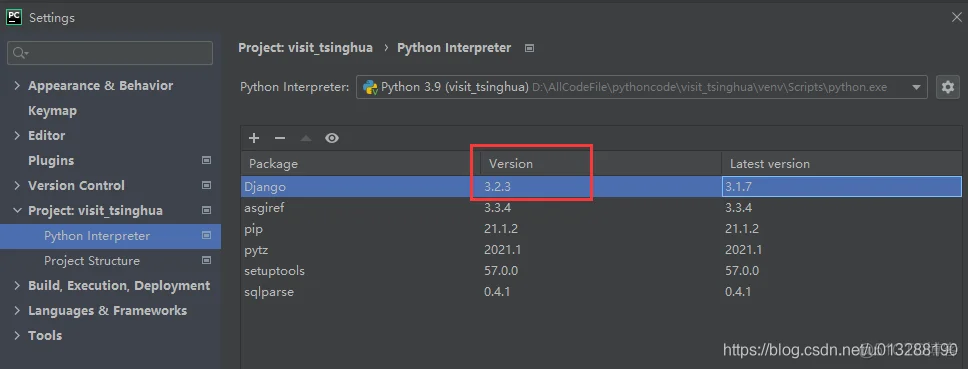Viewport: 968px width, 369px height.
Task: Click the project-level icon beside Project Structure
Action: click(206, 260)
